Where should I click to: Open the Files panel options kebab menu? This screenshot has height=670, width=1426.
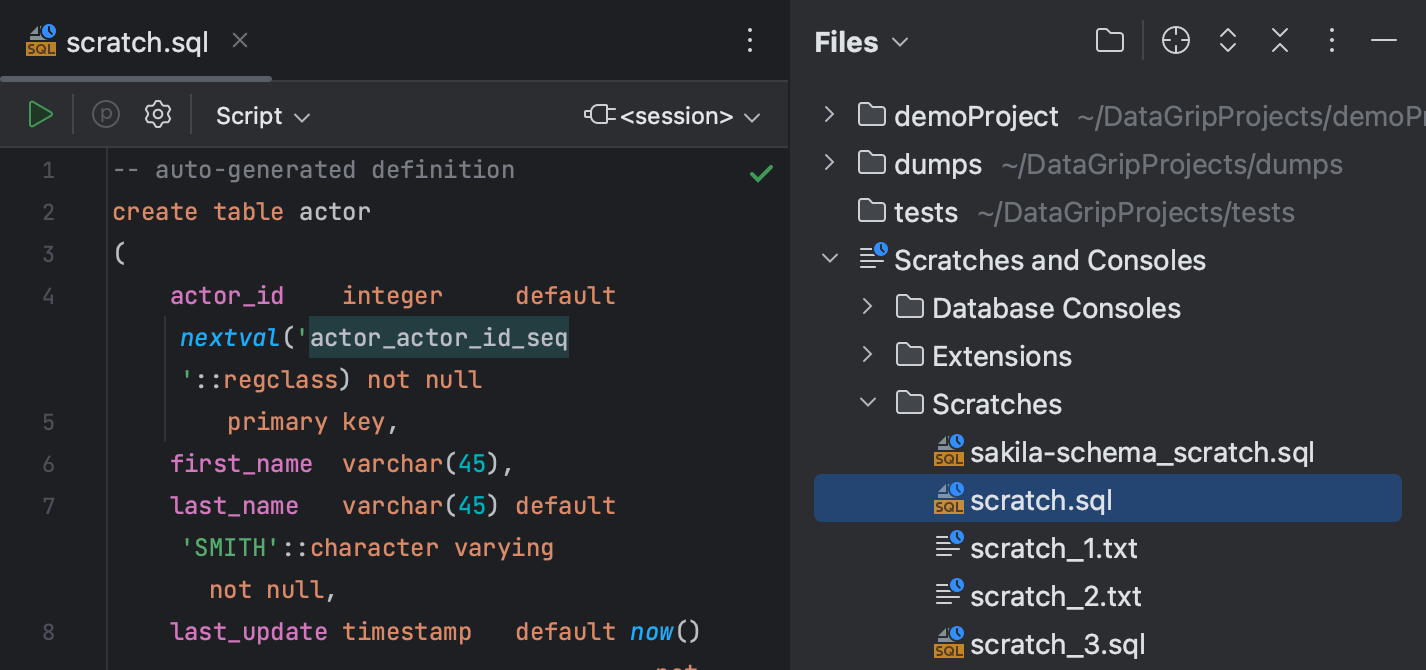pos(1331,41)
